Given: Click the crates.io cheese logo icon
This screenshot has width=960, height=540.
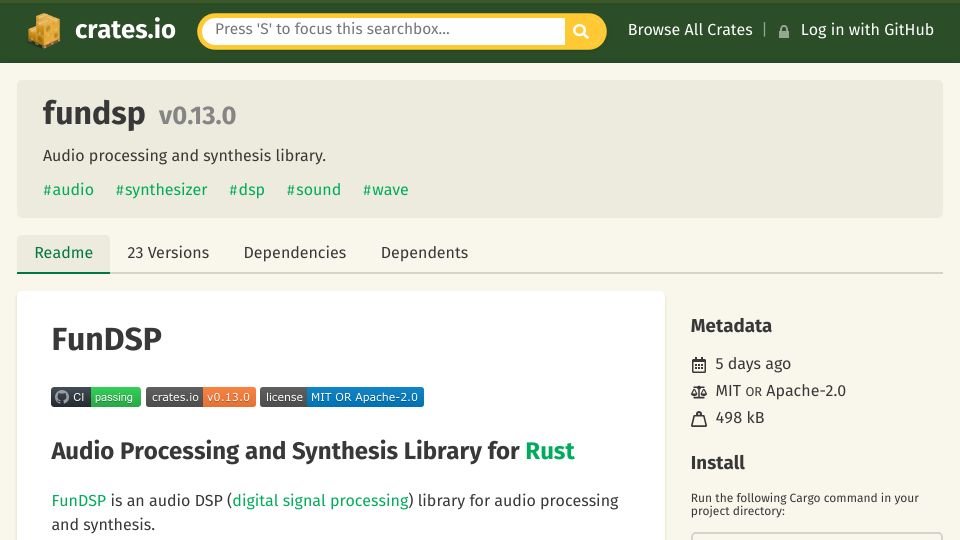Looking at the screenshot, I should click(x=44, y=30).
